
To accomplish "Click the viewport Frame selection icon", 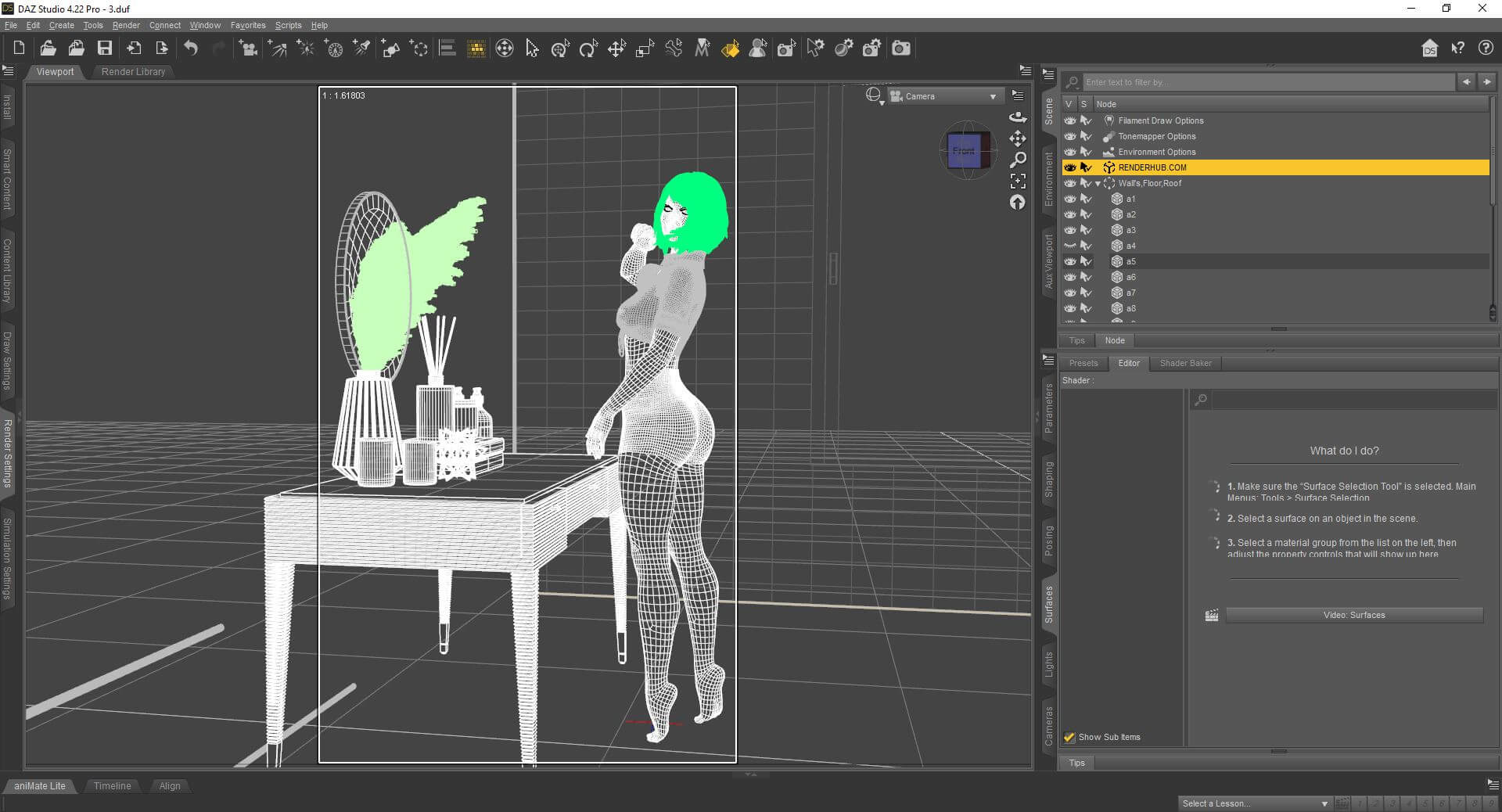I will point(1018,181).
